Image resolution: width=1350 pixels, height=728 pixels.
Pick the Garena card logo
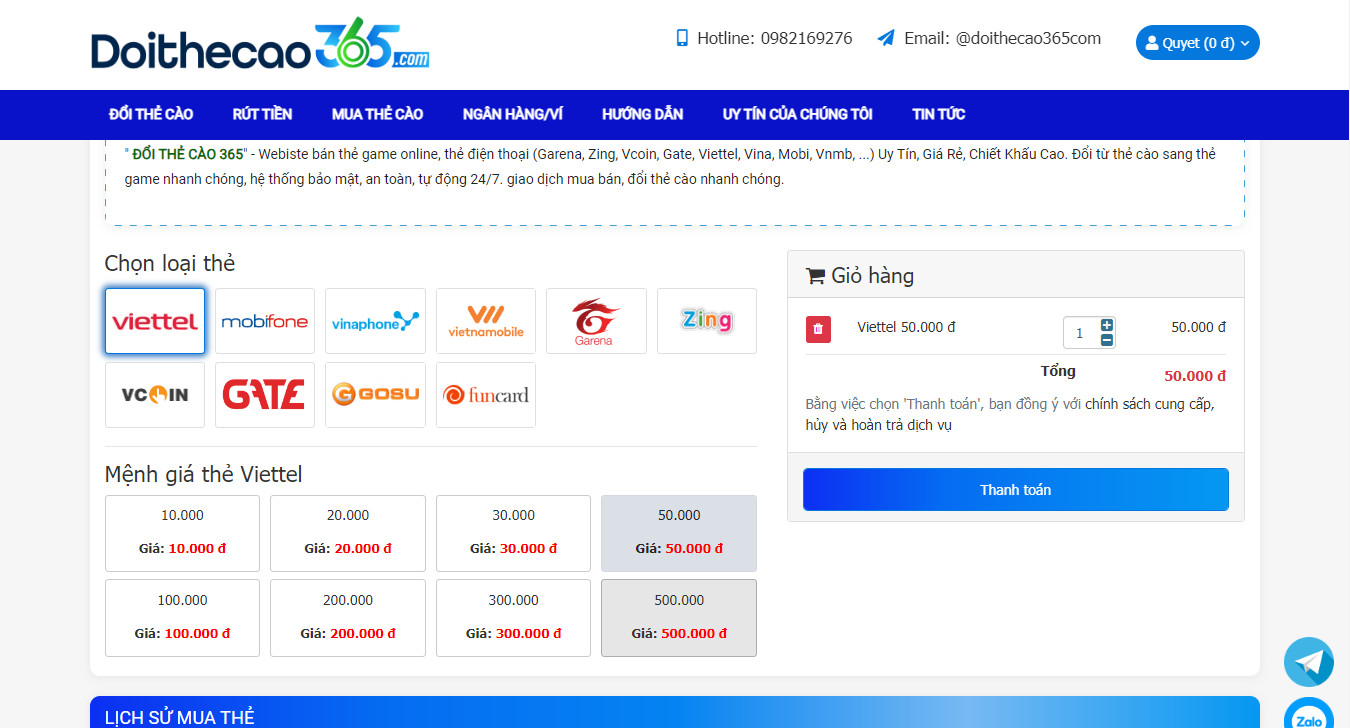596,321
